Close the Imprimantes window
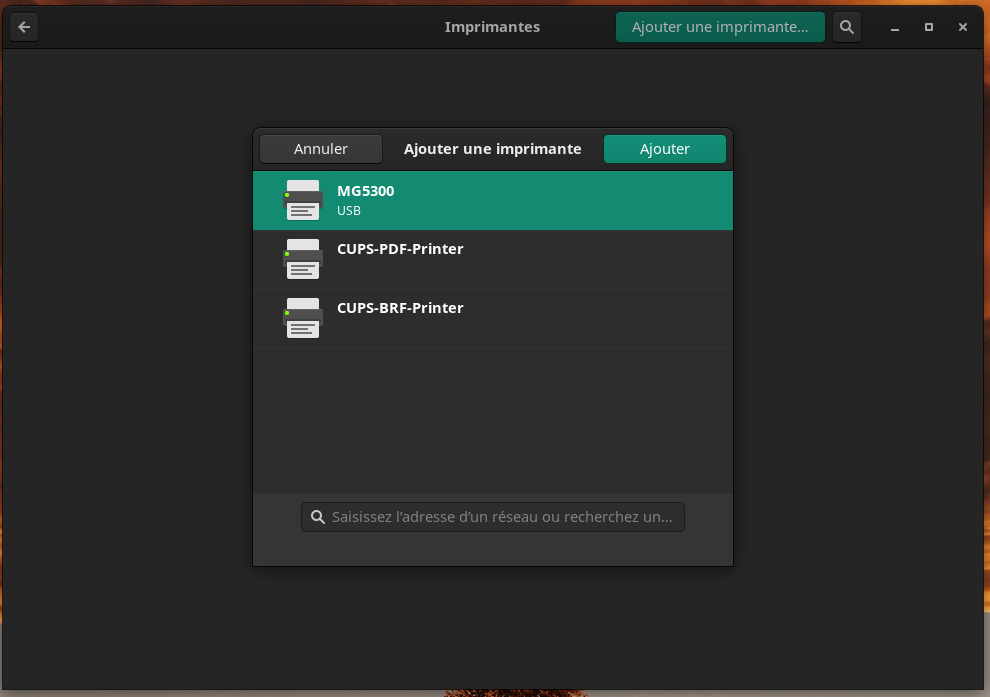Image resolution: width=990 pixels, height=697 pixels. coord(963,27)
